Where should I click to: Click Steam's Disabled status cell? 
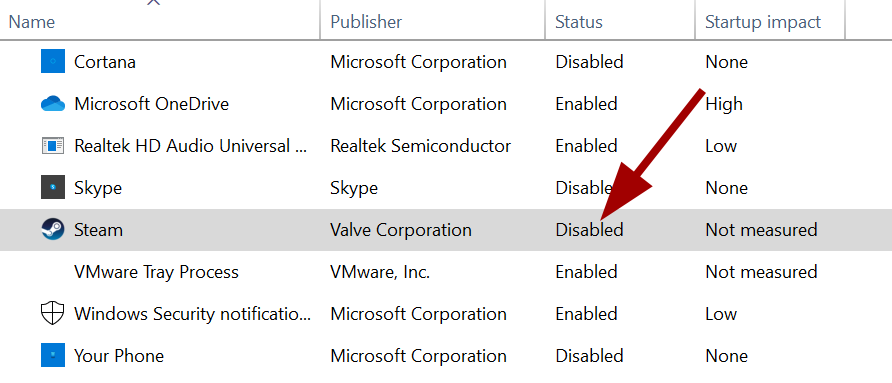tap(589, 230)
